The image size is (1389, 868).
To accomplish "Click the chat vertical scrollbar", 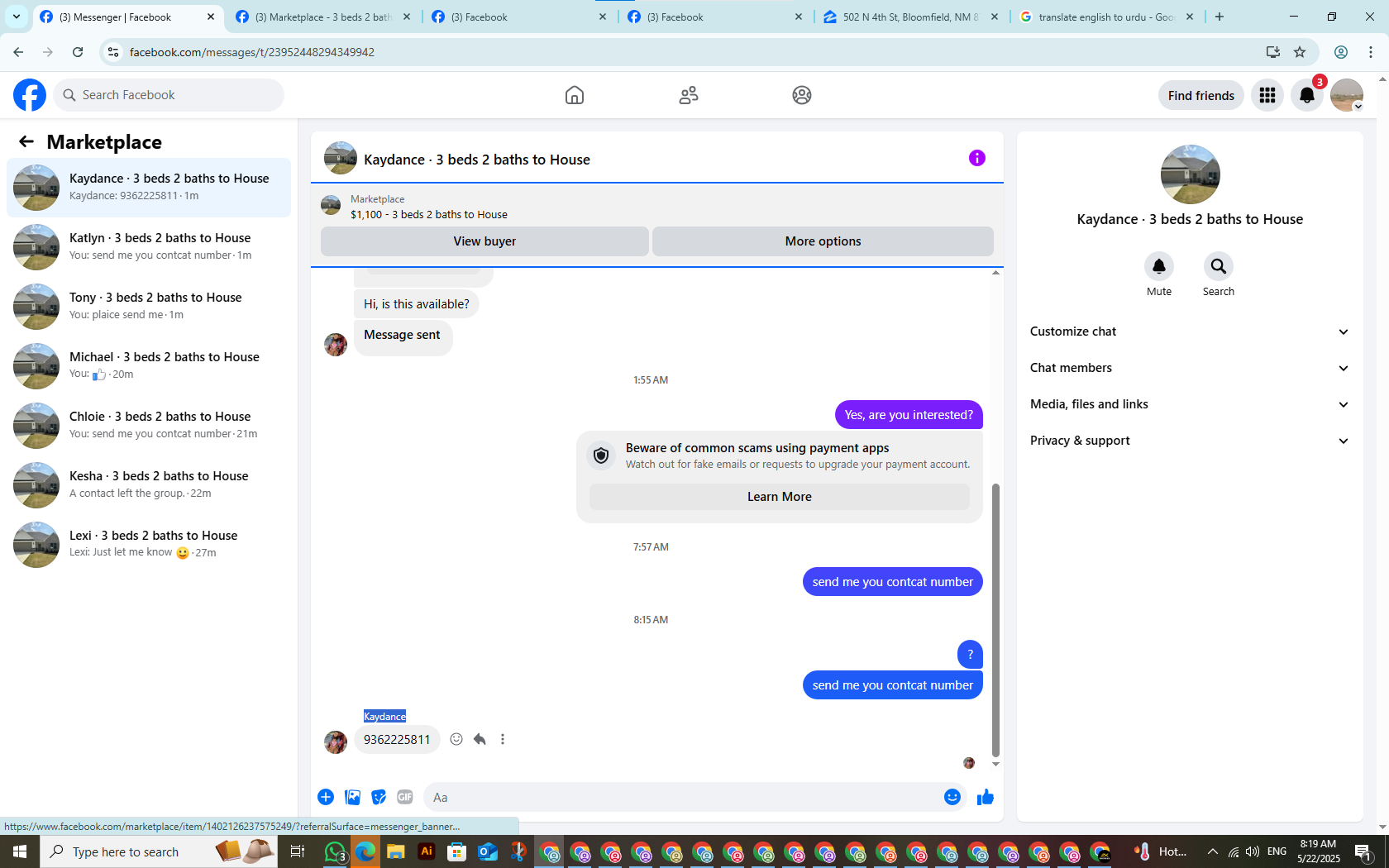I will click(x=995, y=620).
